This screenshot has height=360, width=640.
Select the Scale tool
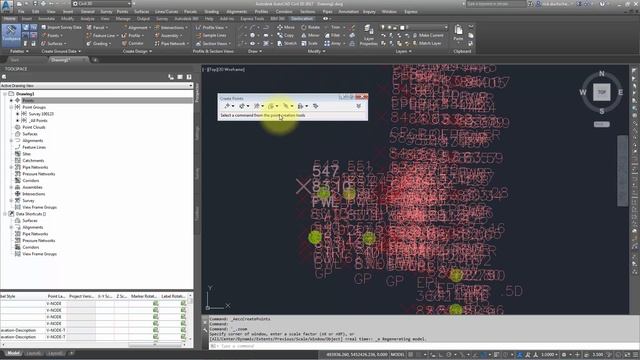309,43
